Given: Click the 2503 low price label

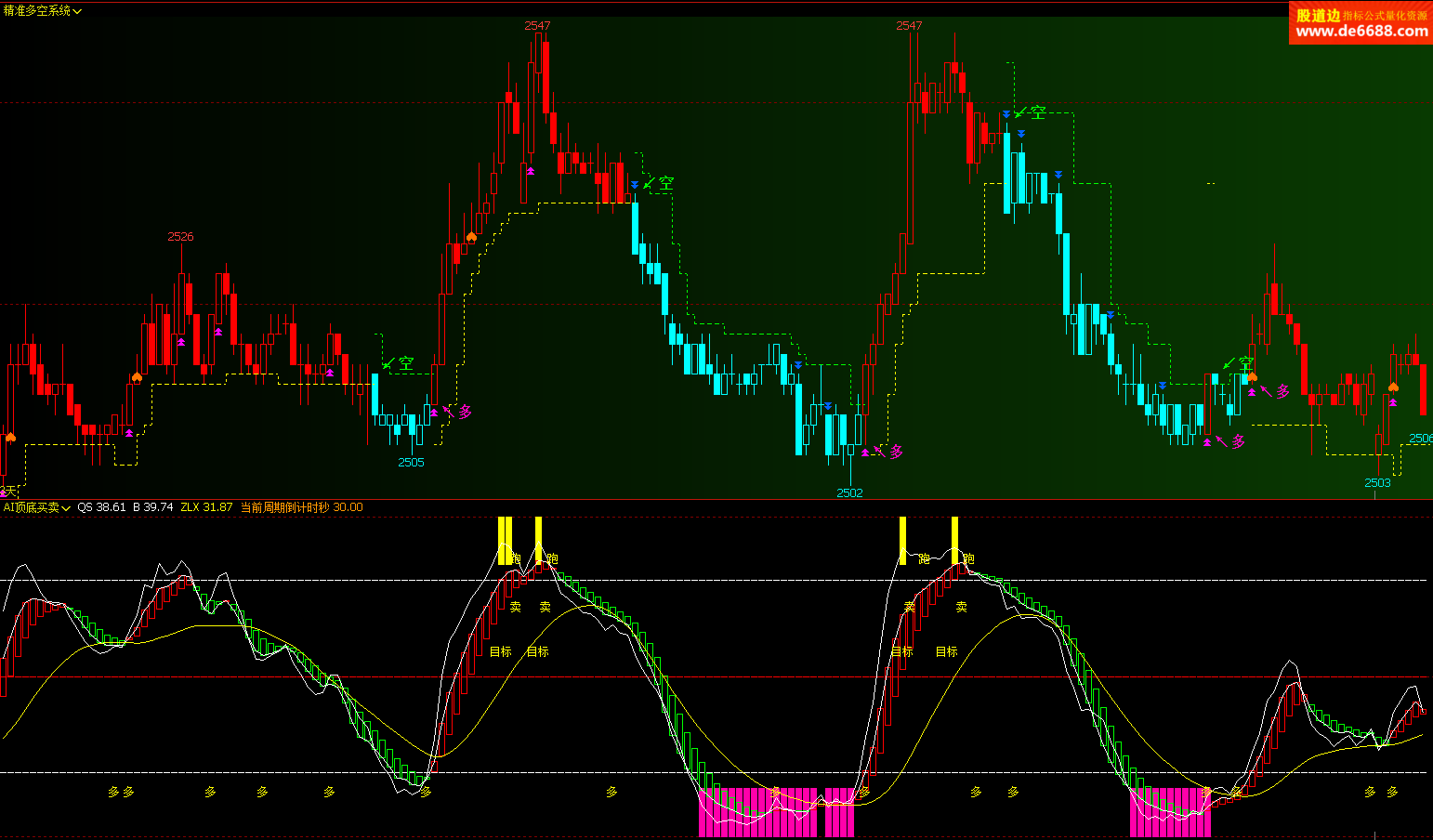Looking at the screenshot, I should click(x=1377, y=483).
